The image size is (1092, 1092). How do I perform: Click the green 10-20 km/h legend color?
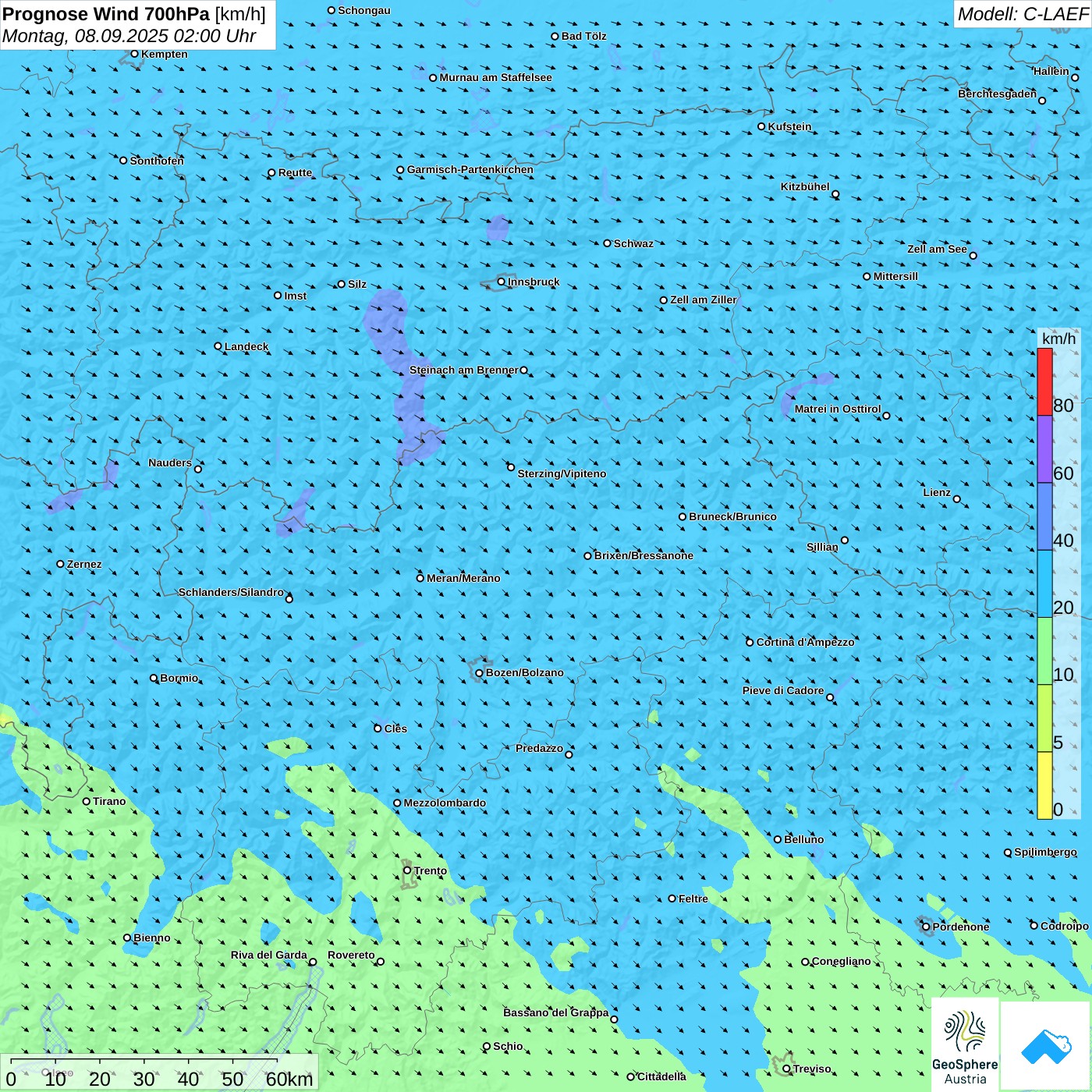click(x=1044, y=651)
